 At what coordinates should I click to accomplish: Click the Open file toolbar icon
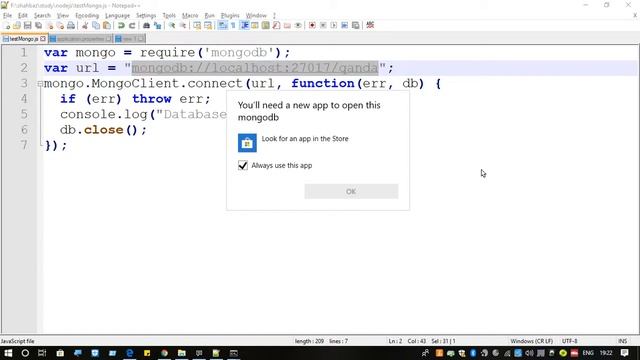(x=17, y=25)
